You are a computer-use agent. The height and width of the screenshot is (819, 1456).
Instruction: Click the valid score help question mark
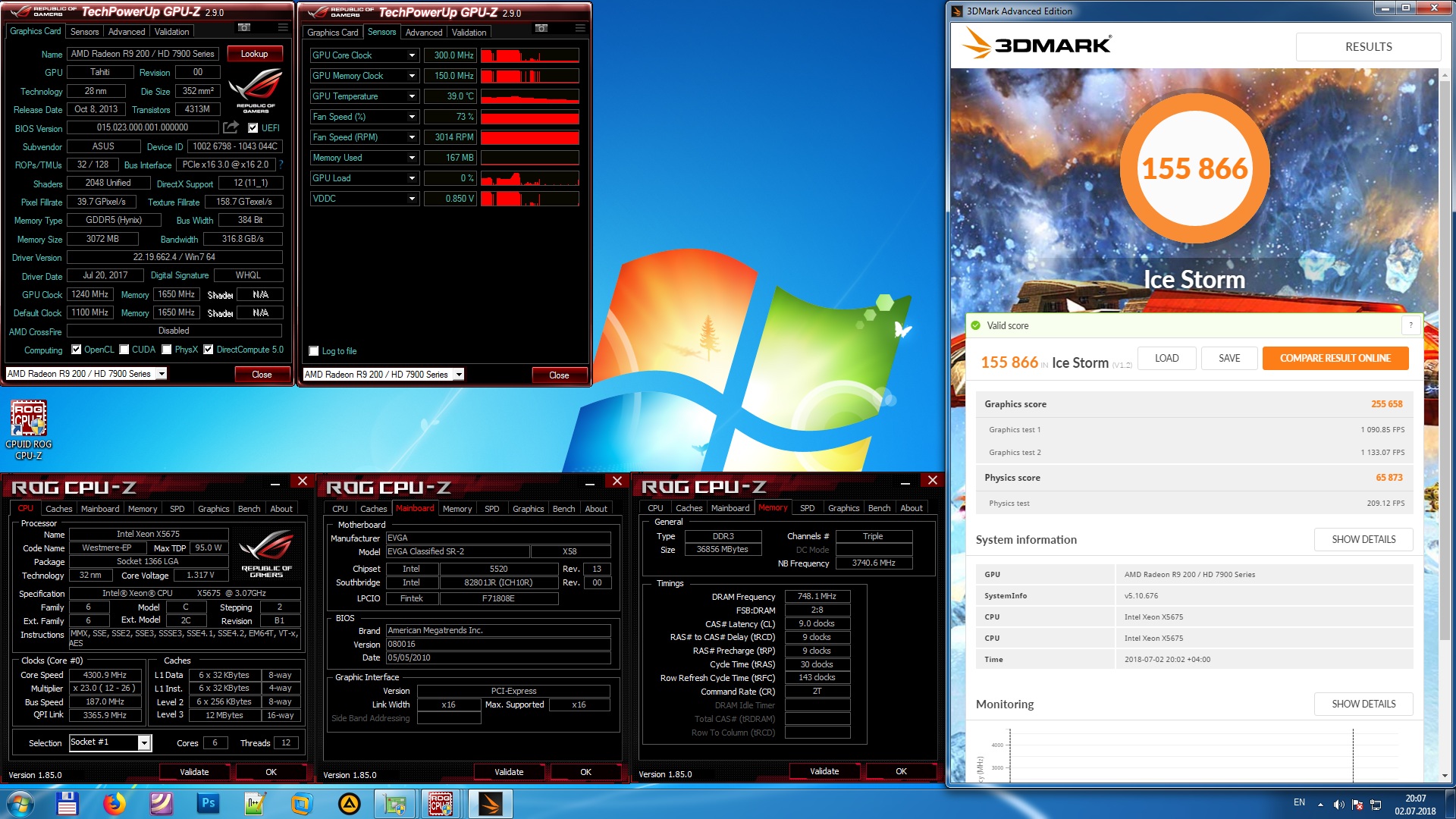(x=1410, y=325)
